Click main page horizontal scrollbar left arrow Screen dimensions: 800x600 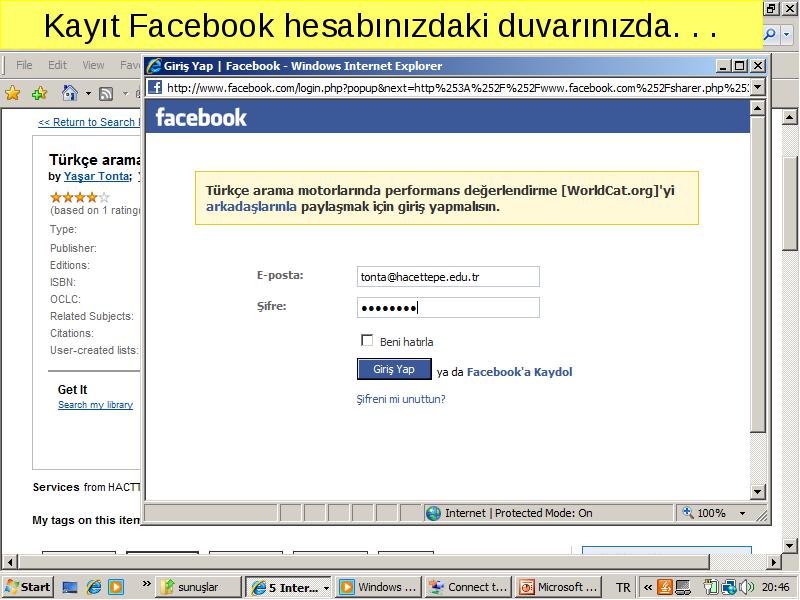click(x=10, y=562)
